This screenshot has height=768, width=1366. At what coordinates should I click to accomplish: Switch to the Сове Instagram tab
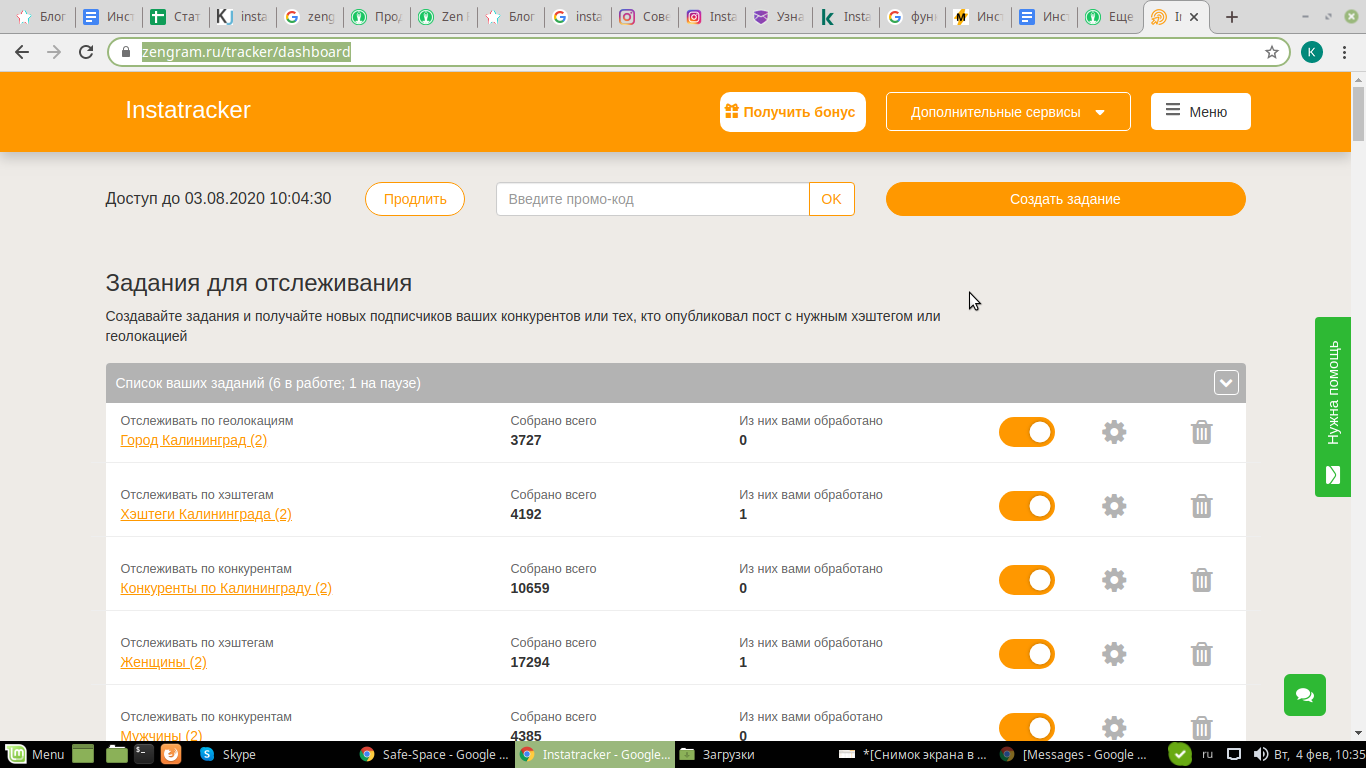coord(643,17)
